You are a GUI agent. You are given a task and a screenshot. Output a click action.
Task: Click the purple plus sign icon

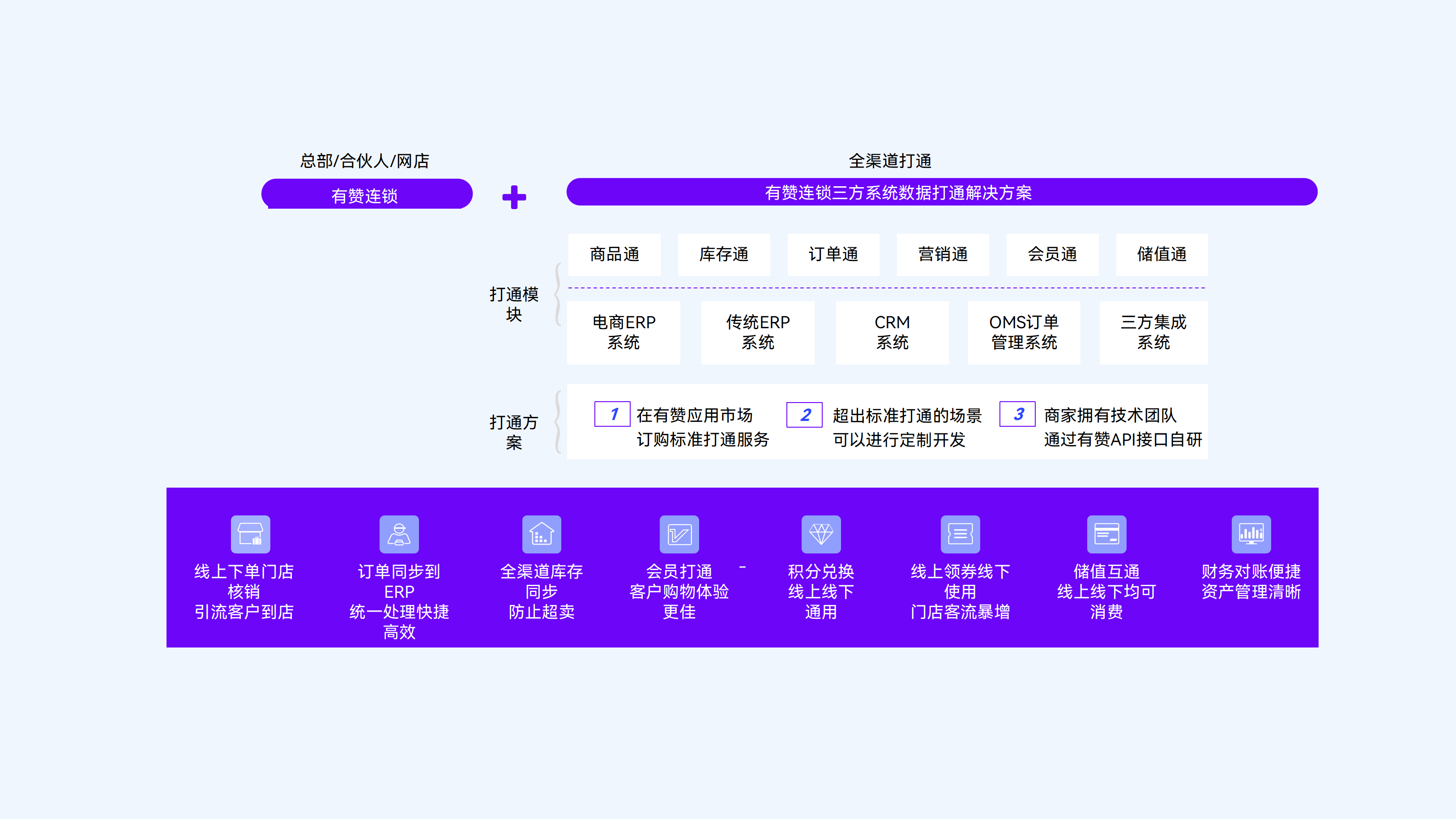click(x=514, y=197)
